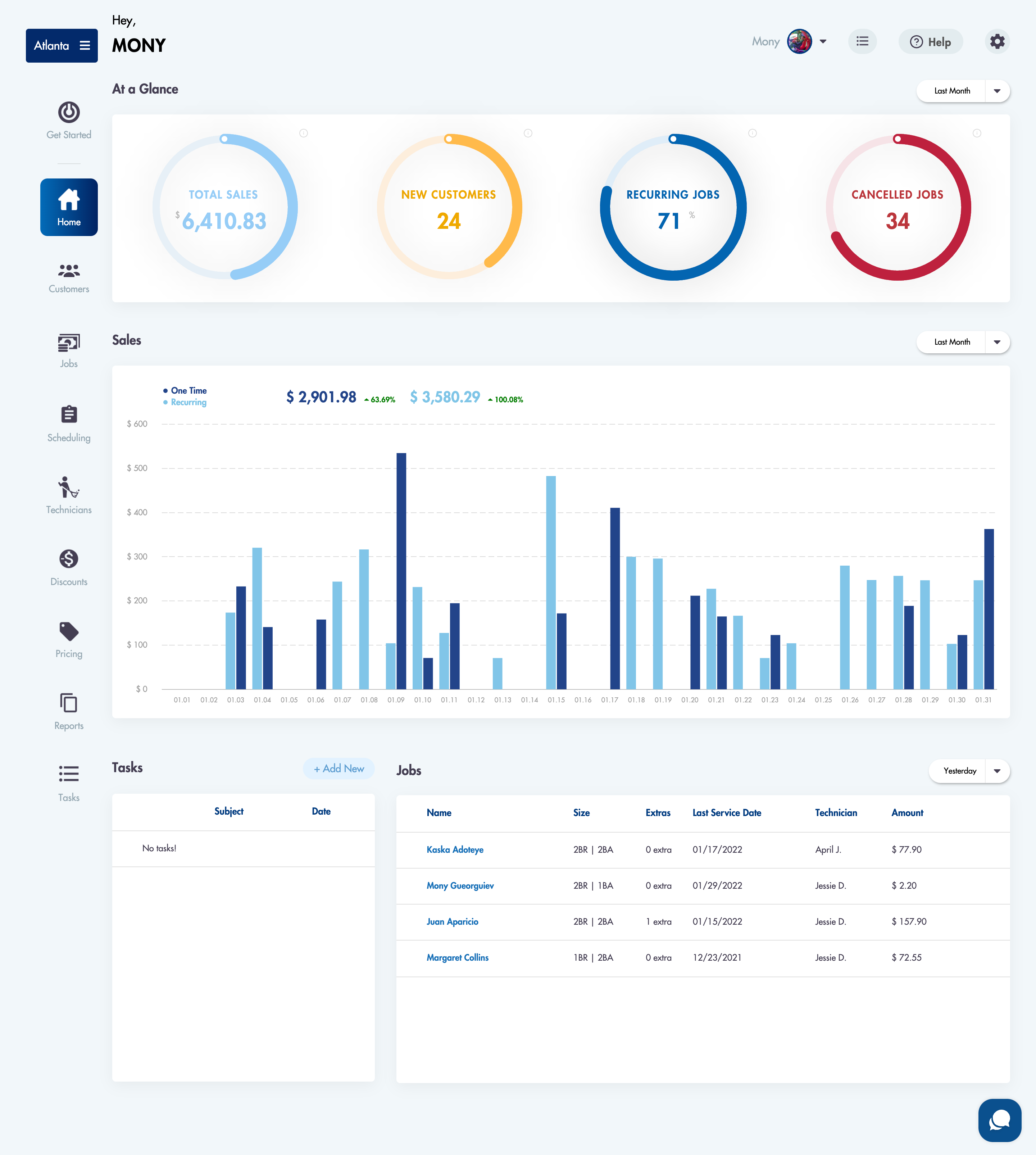The width and height of the screenshot is (1036, 1155).
Task: Select the Technicians sidebar icon
Action: [x=69, y=488]
